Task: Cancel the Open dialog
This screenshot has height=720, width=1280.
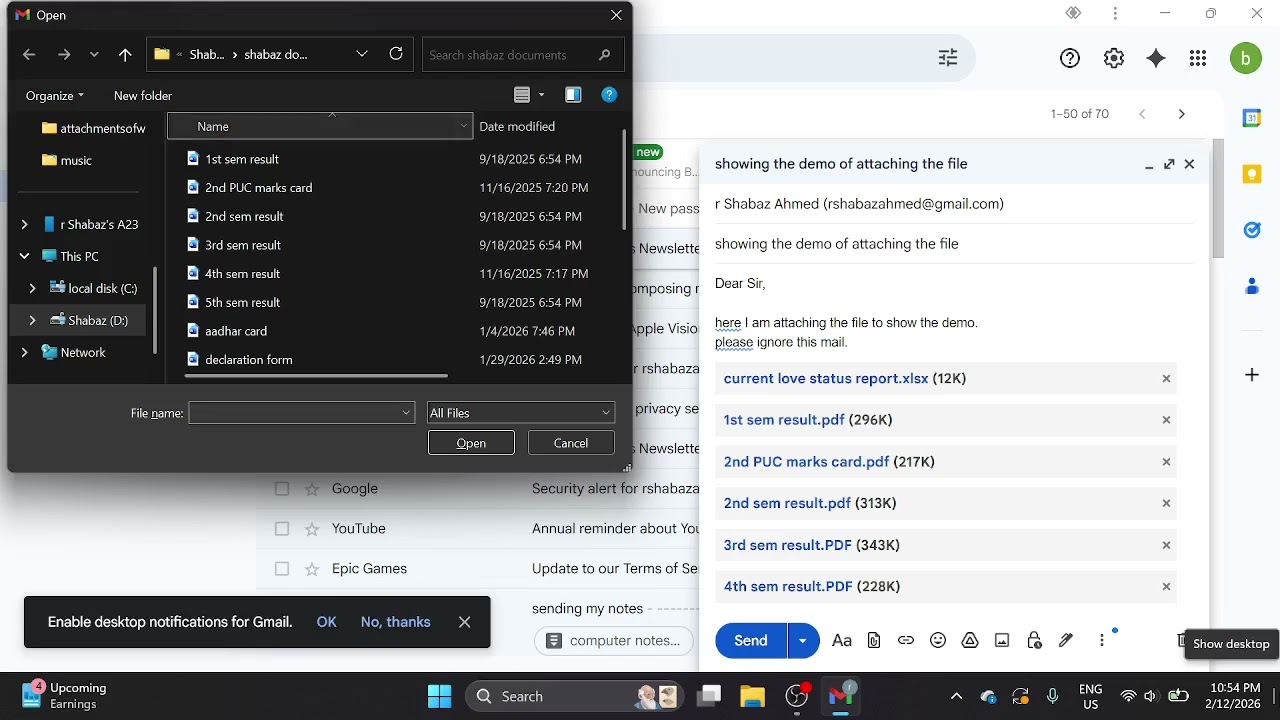Action: coord(571,443)
